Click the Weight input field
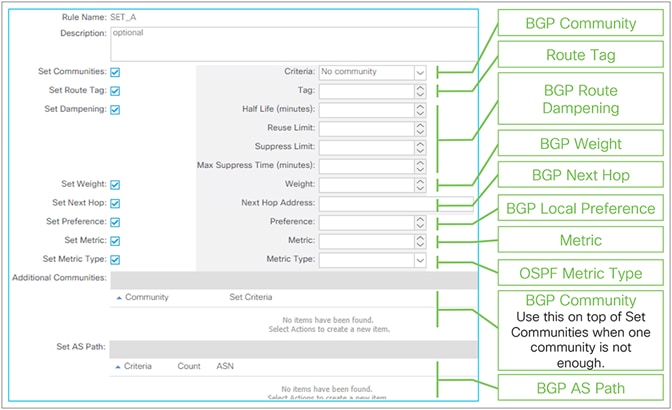This screenshot has width=672, height=410. pos(367,185)
